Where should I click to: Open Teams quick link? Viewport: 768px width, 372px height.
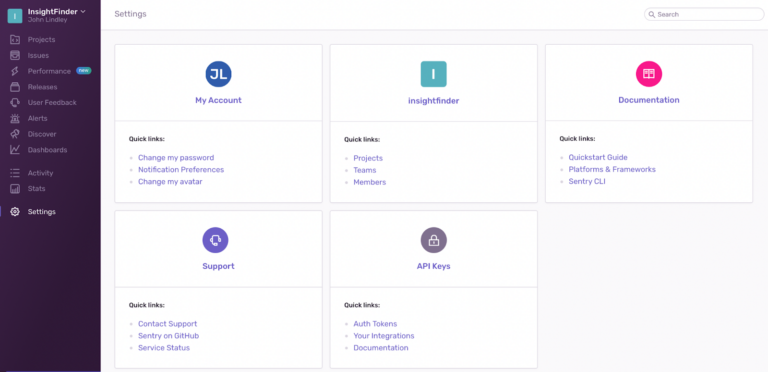pos(365,170)
